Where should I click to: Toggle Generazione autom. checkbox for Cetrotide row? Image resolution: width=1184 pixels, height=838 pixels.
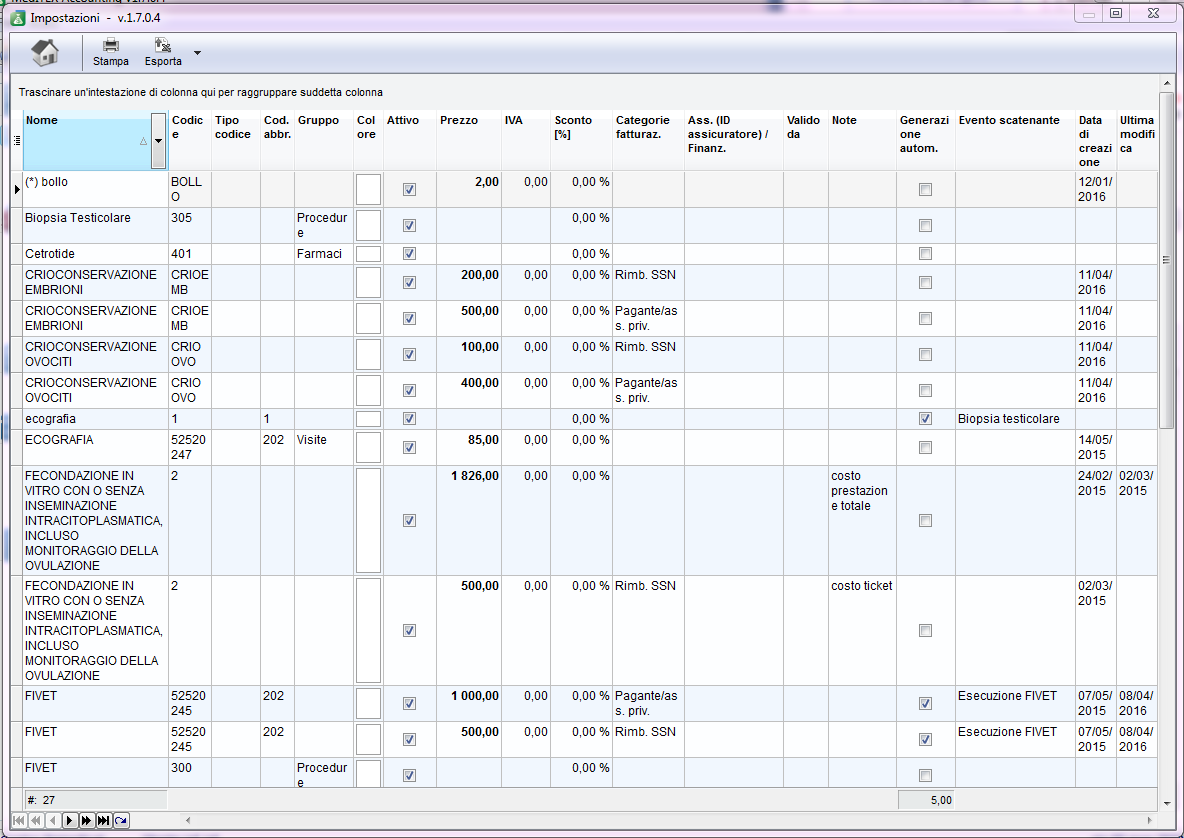(x=925, y=254)
